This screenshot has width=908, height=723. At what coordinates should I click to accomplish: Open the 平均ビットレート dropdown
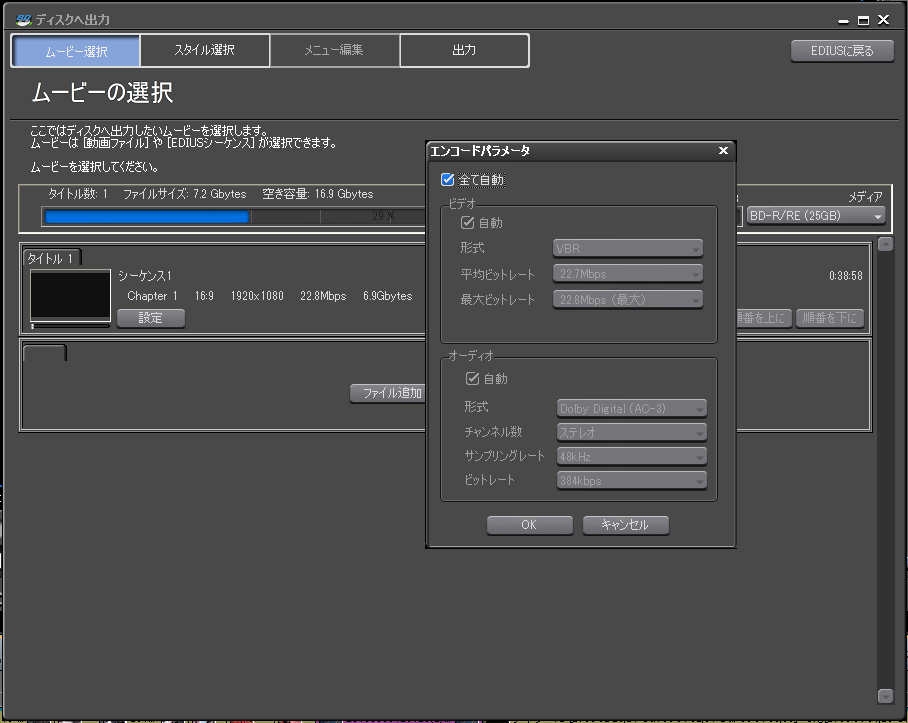pos(628,274)
